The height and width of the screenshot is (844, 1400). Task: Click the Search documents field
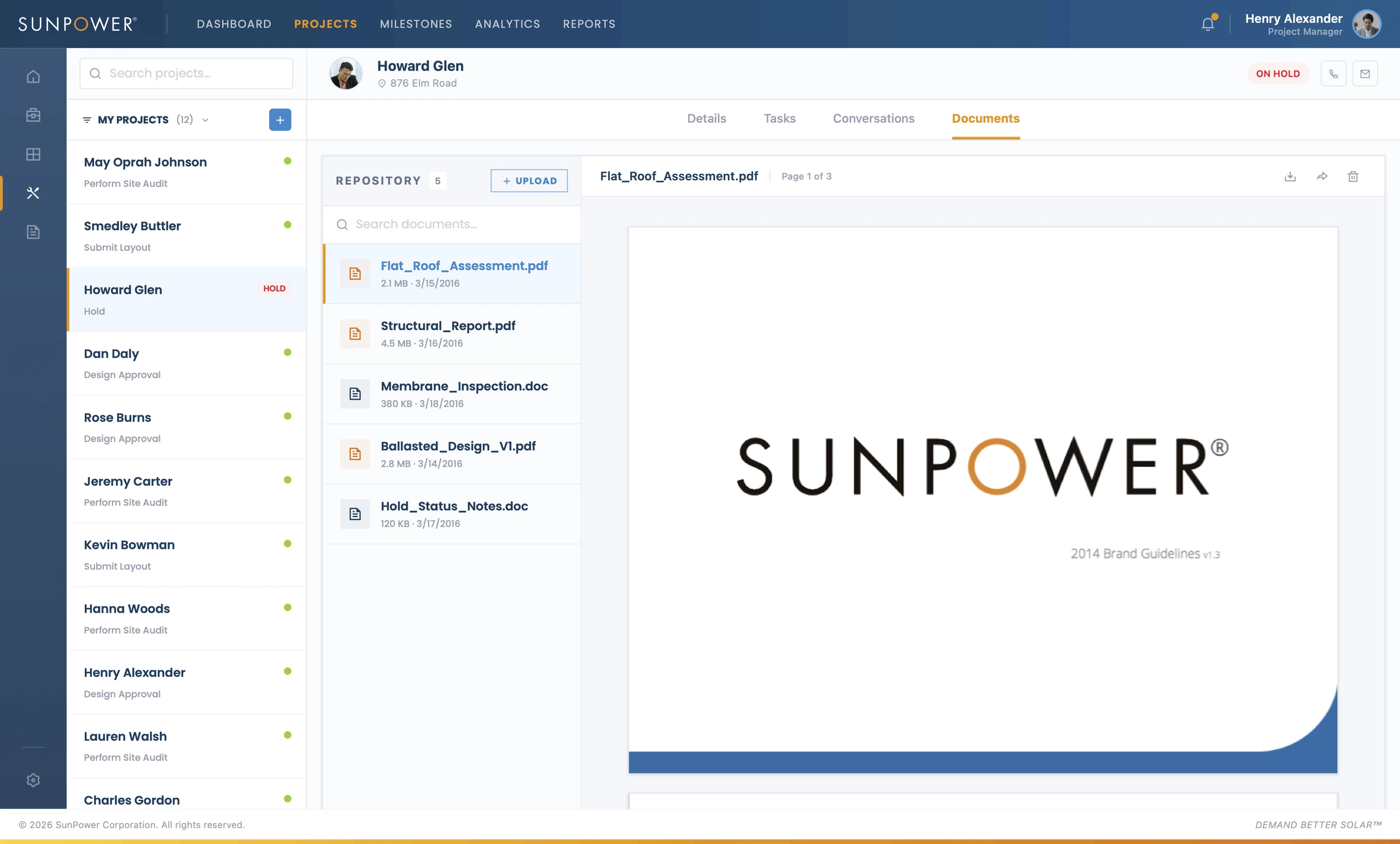pyautogui.click(x=452, y=224)
